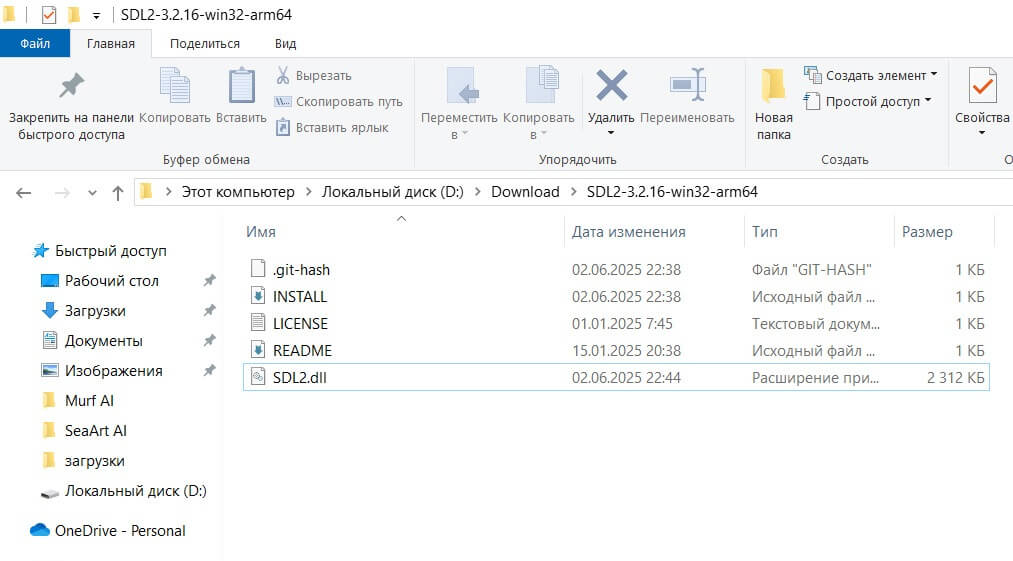Go up one folder level arrow
Viewport: 1013px width, 561px height.
point(118,193)
